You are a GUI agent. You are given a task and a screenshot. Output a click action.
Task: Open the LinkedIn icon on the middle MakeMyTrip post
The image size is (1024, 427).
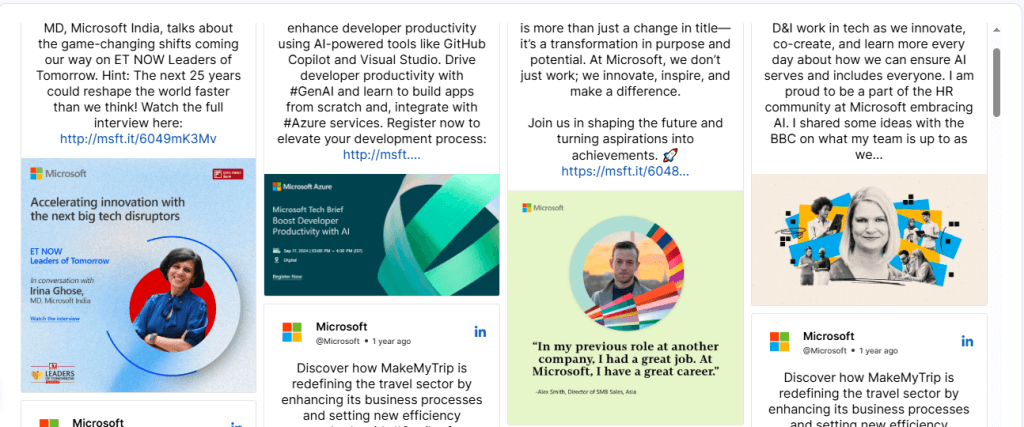click(x=480, y=332)
